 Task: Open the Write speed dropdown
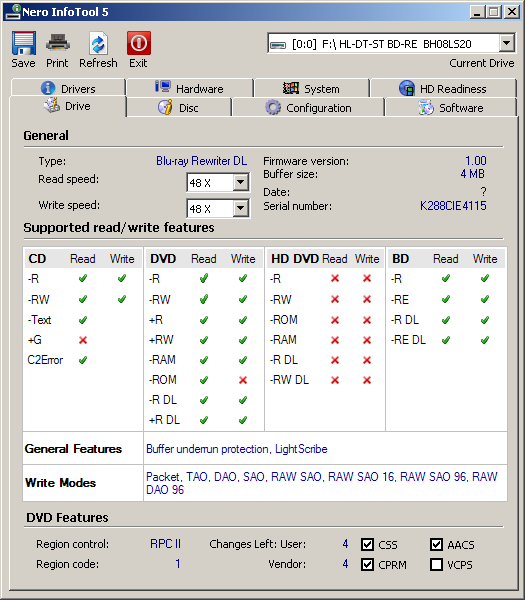point(241,209)
